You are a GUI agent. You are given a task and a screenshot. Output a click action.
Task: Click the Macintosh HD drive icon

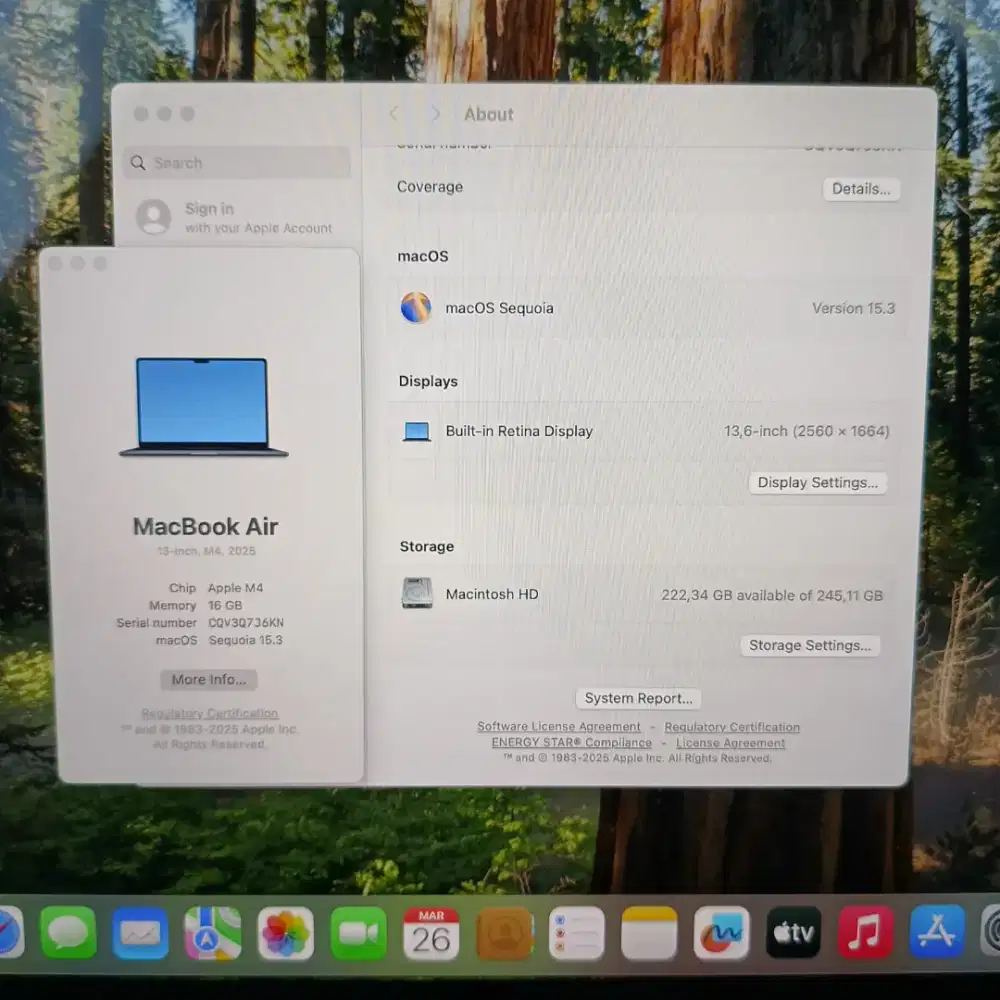[x=415, y=593]
